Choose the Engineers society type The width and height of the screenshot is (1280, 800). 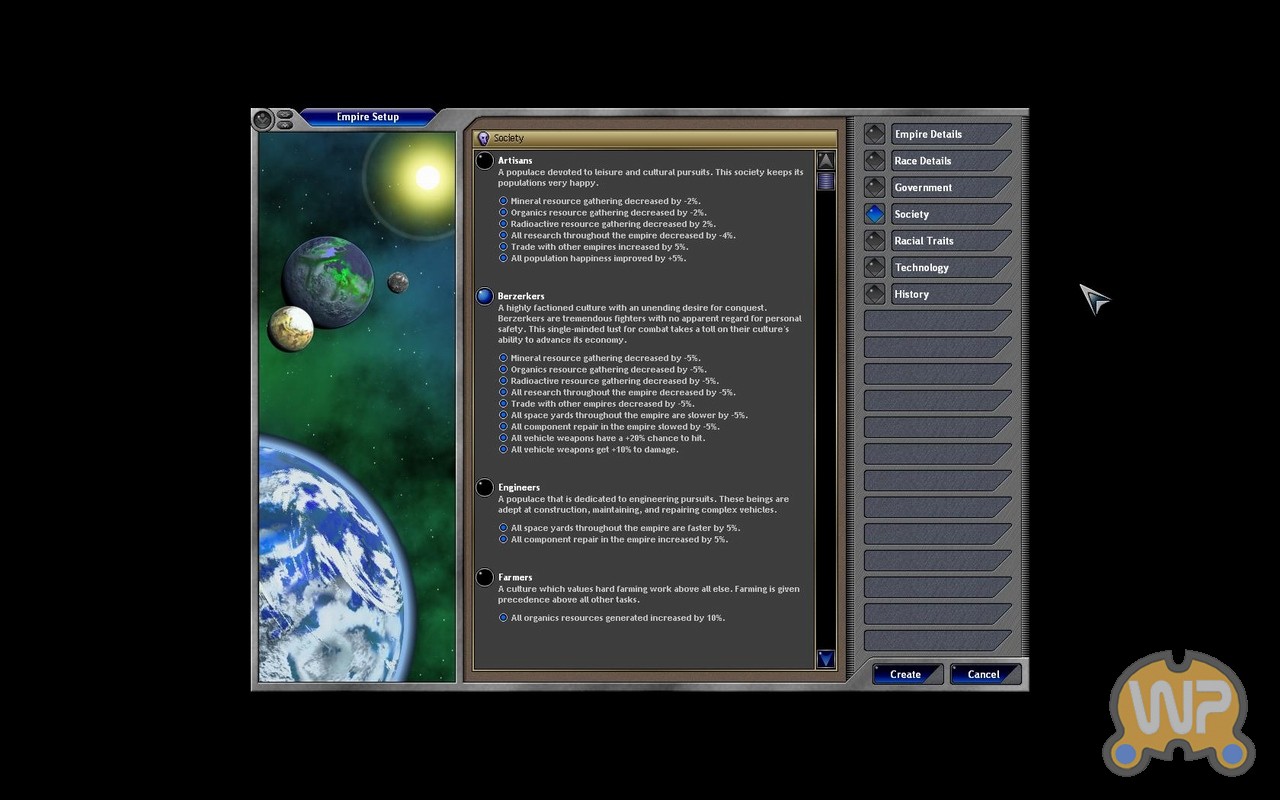485,488
